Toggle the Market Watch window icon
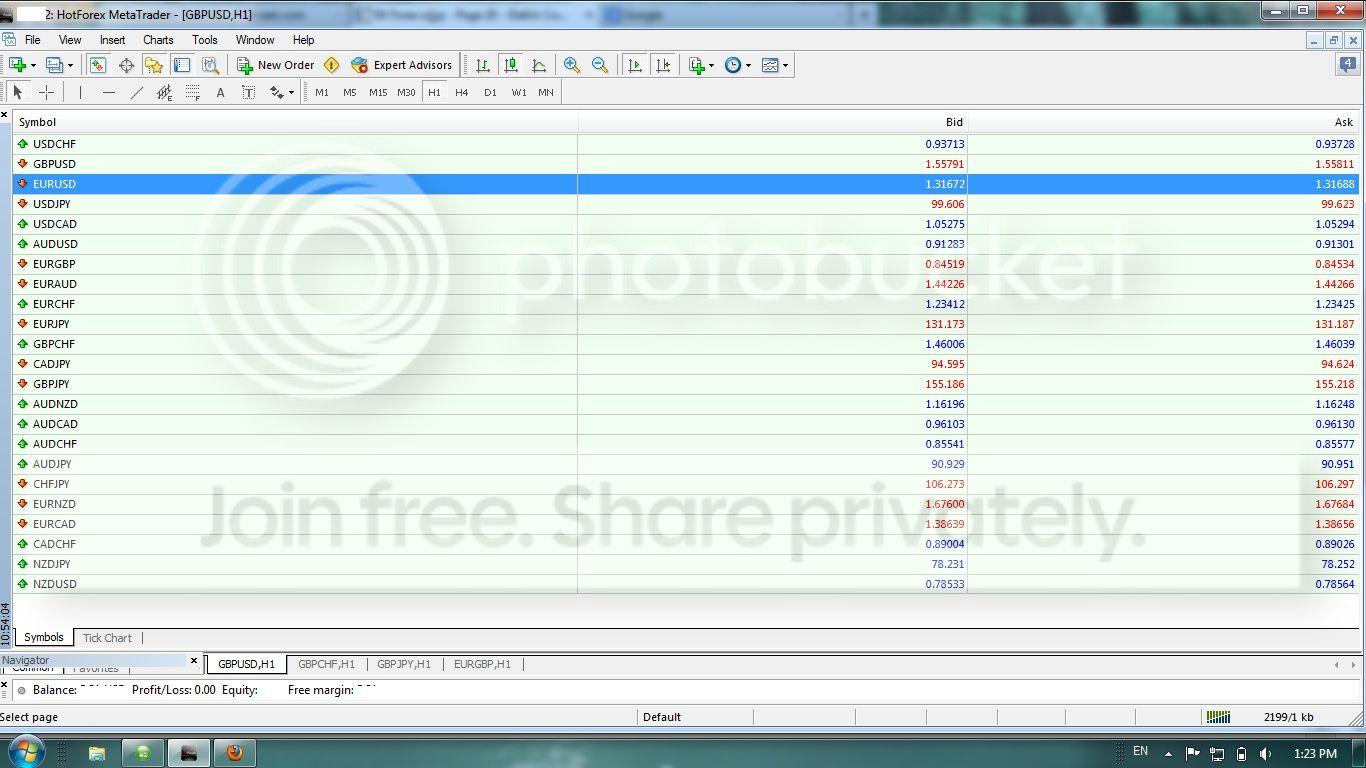The height and width of the screenshot is (768, 1366). (x=98, y=65)
